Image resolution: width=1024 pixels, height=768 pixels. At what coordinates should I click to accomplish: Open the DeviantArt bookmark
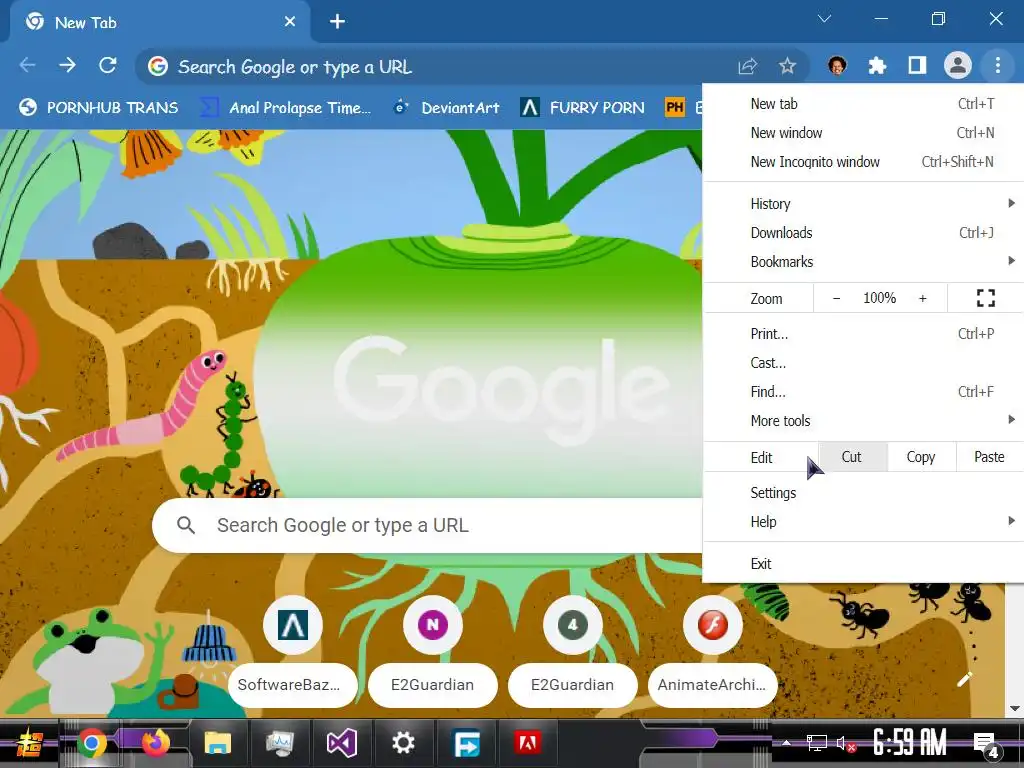pos(447,107)
